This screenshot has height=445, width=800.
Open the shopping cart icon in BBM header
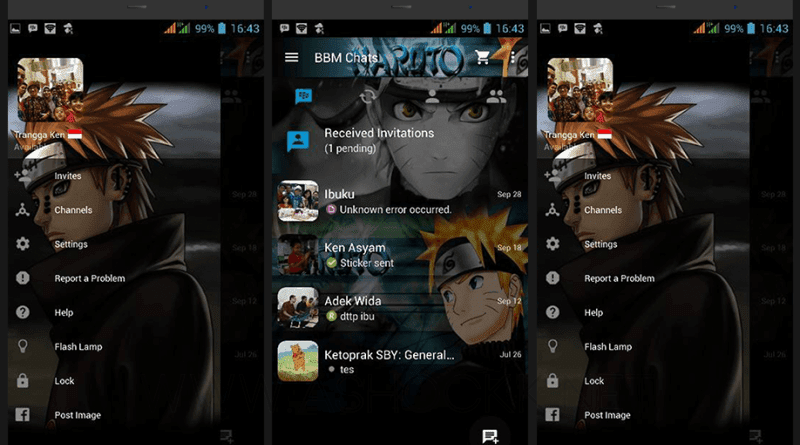[x=482, y=57]
